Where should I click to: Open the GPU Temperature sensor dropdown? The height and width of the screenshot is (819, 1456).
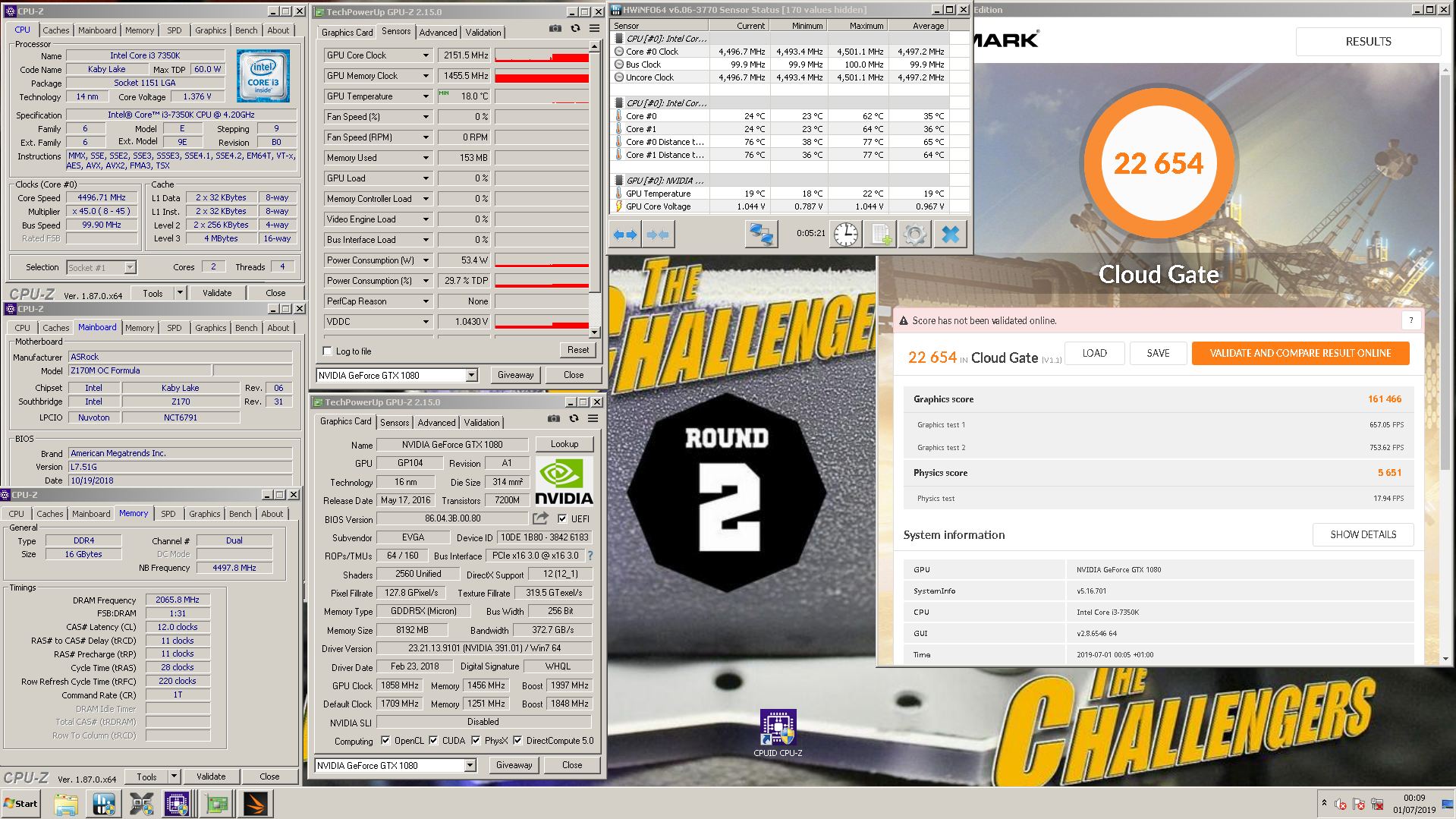coord(426,96)
